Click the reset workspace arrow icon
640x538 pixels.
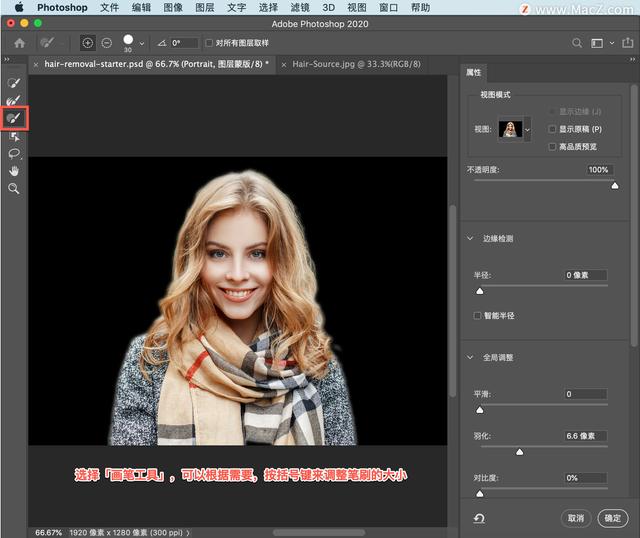tap(479, 518)
